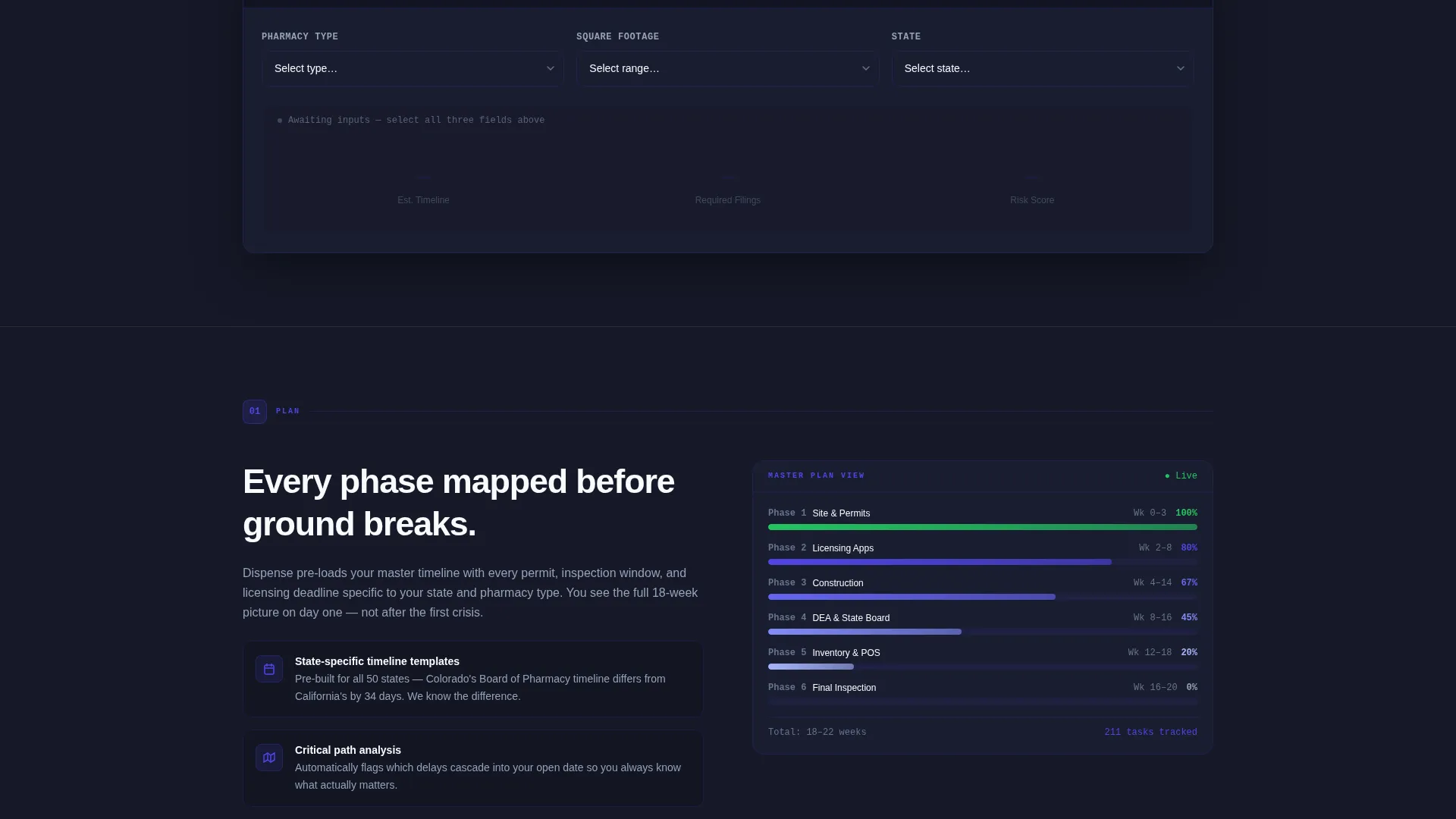The image size is (1456, 819).
Task: Click the 'Wk 8–16' week range
Action: (x=1153, y=618)
